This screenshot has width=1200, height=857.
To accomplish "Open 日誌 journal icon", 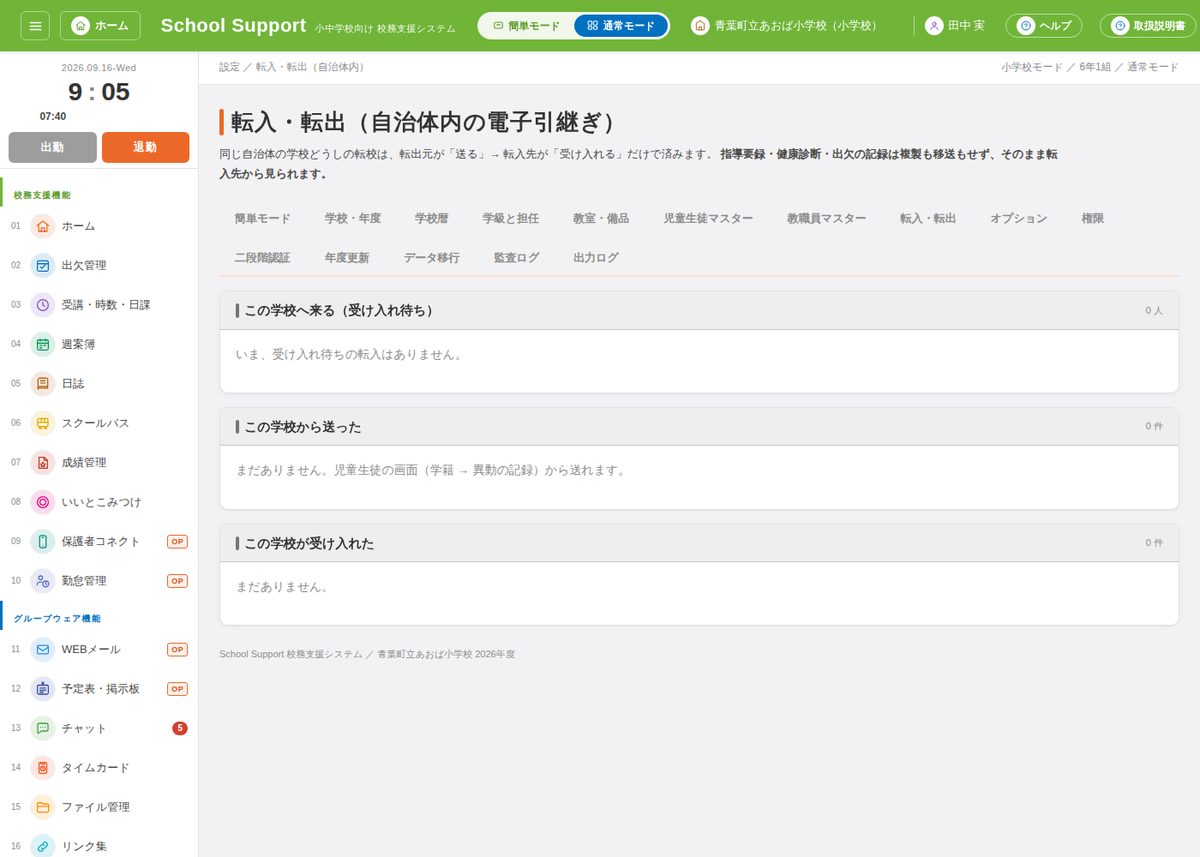I will click(43, 383).
